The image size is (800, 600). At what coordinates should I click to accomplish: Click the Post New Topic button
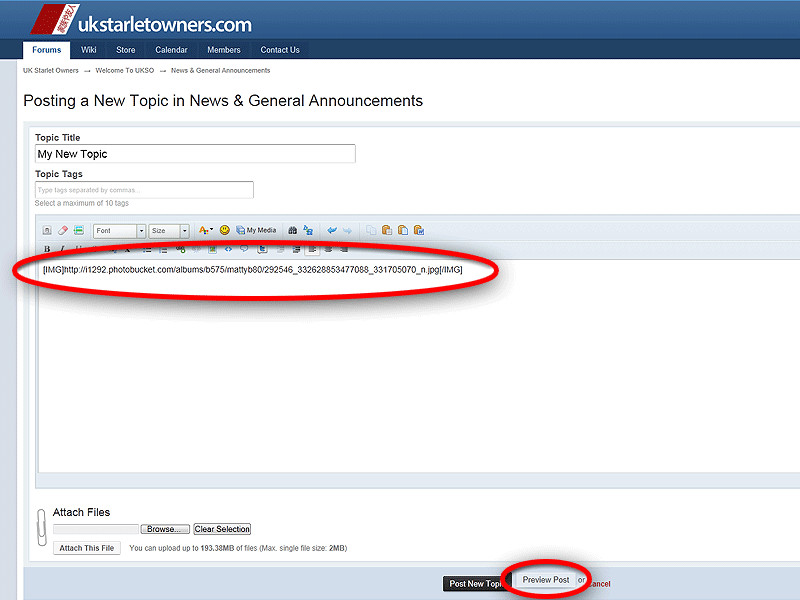pos(477,584)
